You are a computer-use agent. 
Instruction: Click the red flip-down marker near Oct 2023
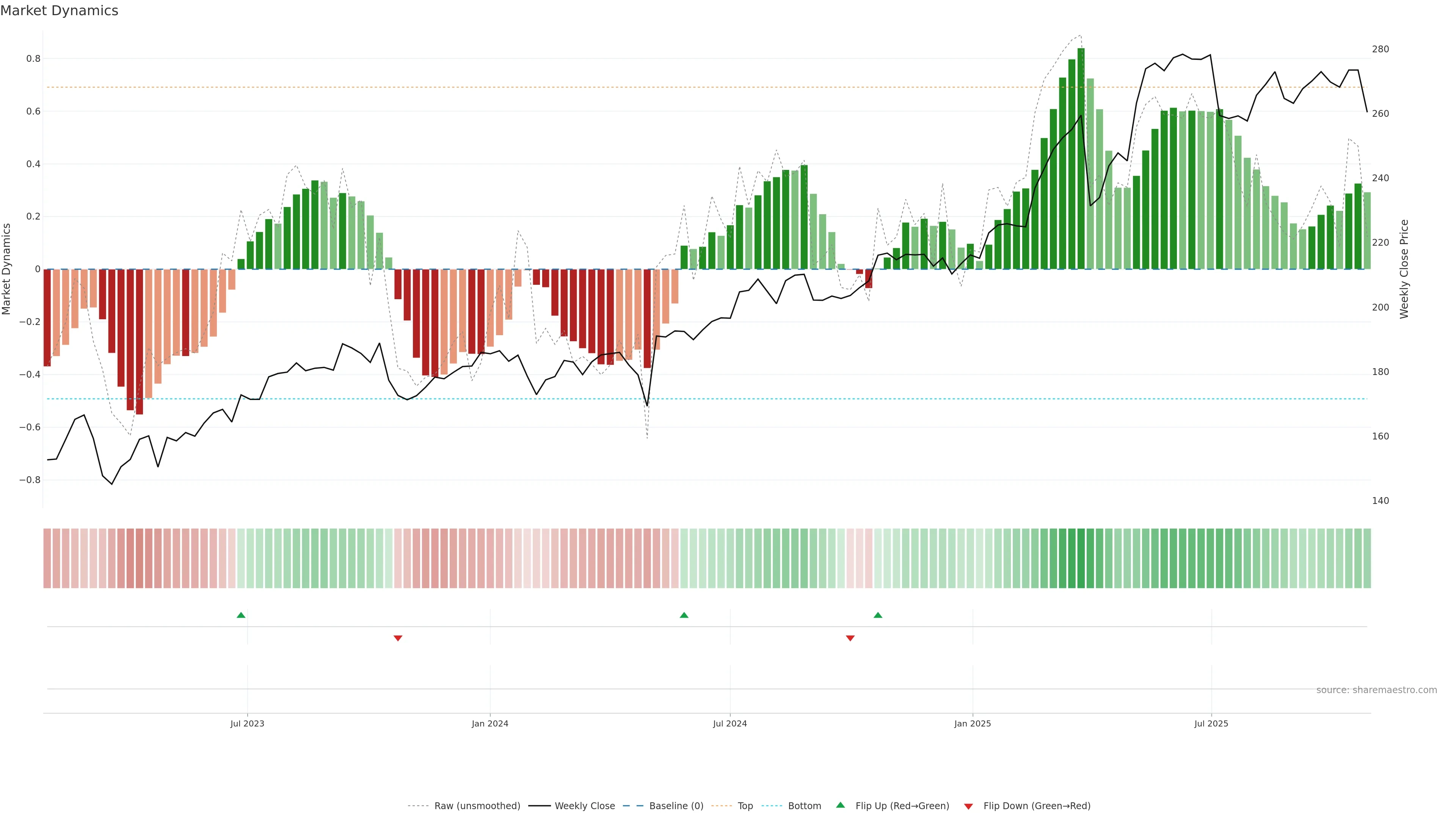click(398, 638)
